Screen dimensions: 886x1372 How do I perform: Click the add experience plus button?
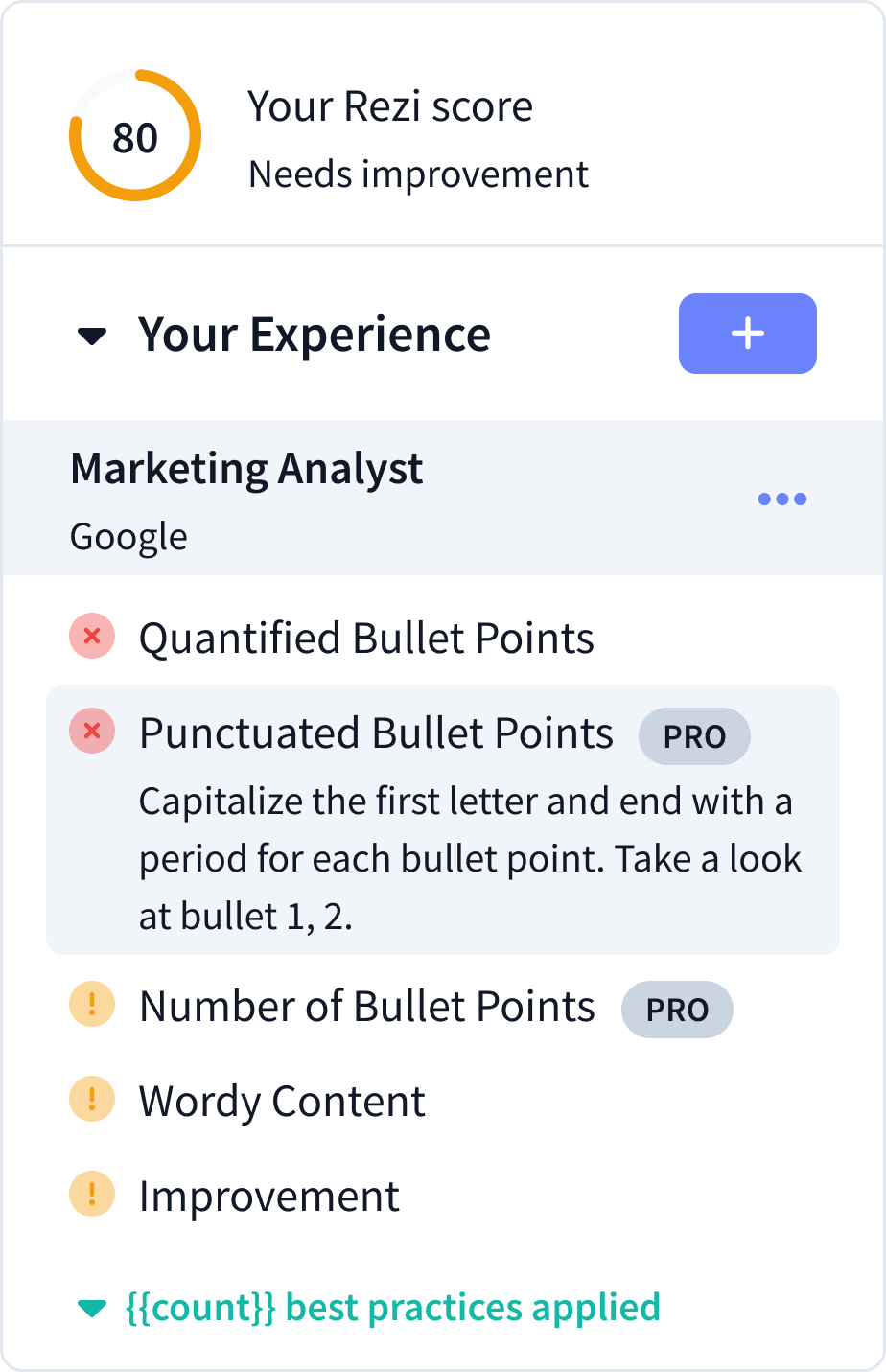tap(747, 334)
